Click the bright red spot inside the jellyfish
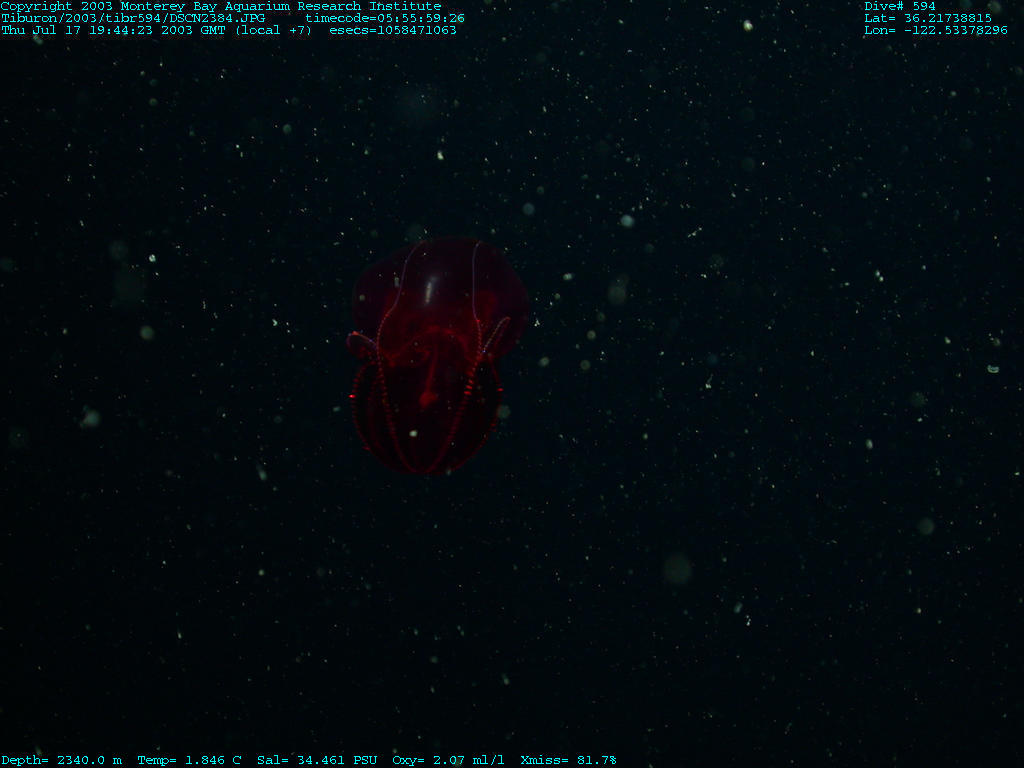The width and height of the screenshot is (1024, 768). pyautogui.click(x=427, y=400)
